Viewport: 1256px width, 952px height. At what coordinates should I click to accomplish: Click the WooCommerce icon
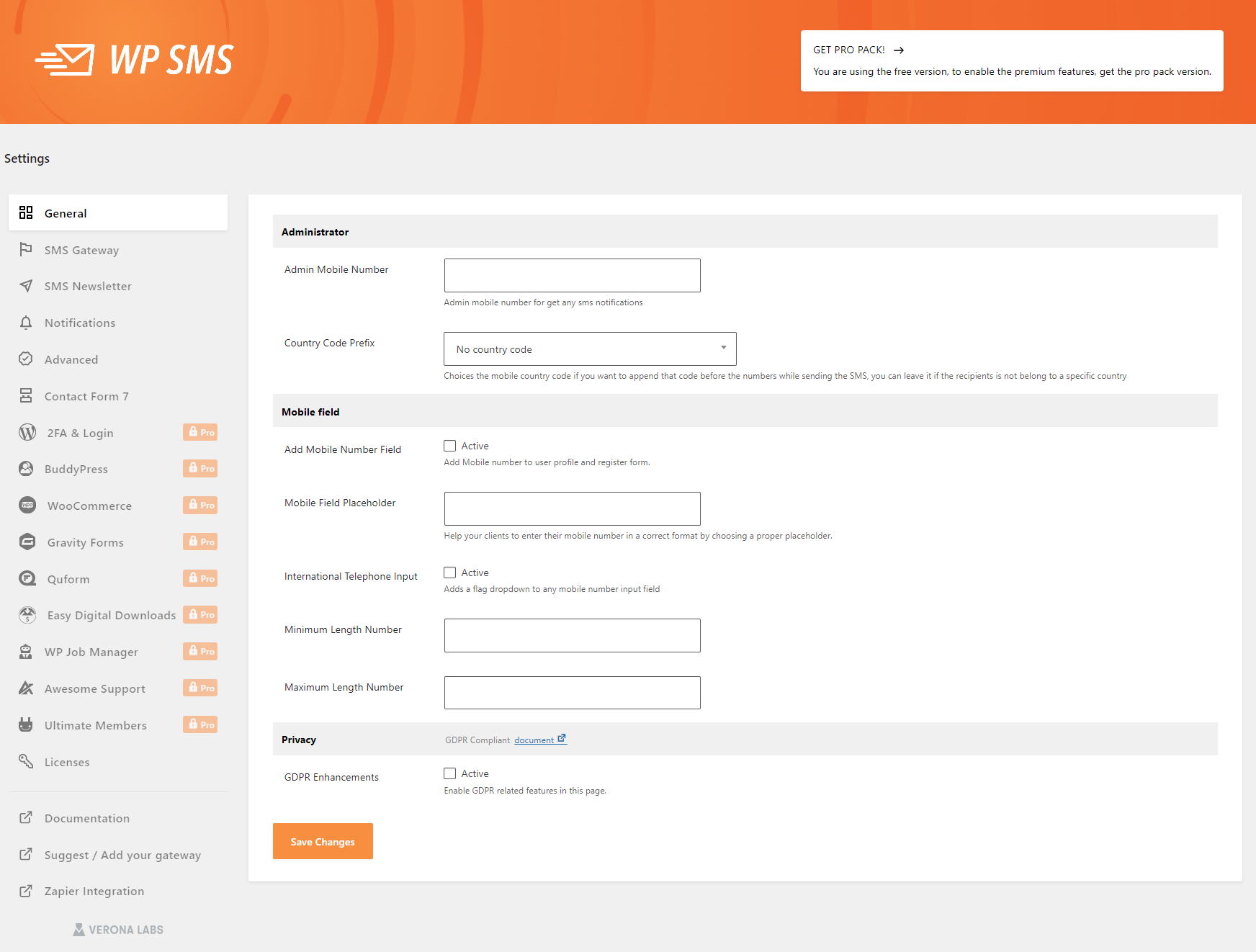tap(27, 505)
